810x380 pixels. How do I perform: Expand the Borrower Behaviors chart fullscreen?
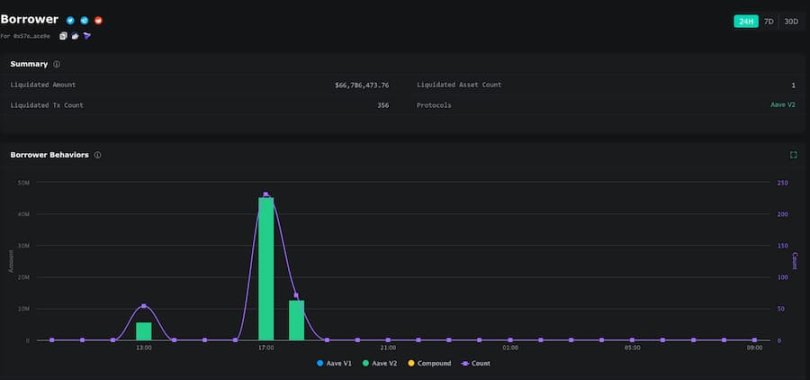pyautogui.click(x=793, y=155)
